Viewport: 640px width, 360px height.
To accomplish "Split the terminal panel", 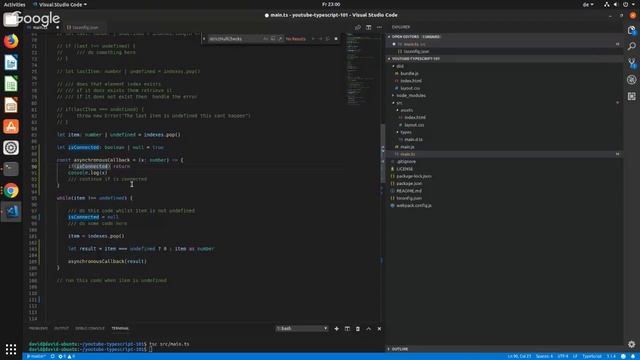I will coord(347,329).
